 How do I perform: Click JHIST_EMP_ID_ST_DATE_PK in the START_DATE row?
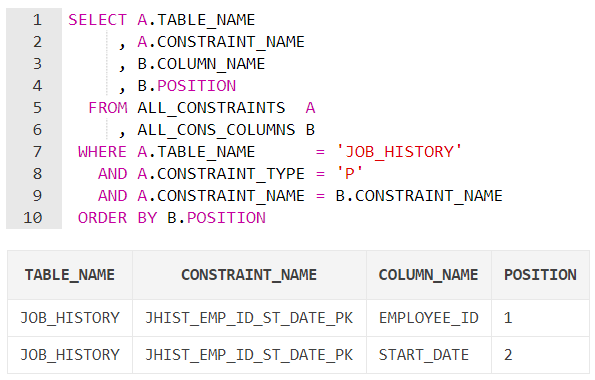click(x=249, y=355)
